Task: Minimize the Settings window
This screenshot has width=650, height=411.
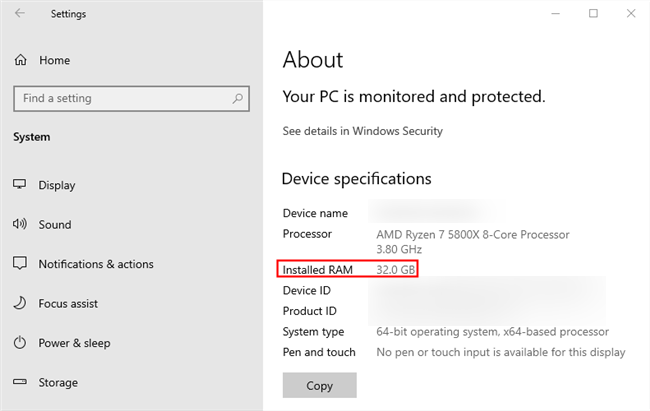Action: 559,13
